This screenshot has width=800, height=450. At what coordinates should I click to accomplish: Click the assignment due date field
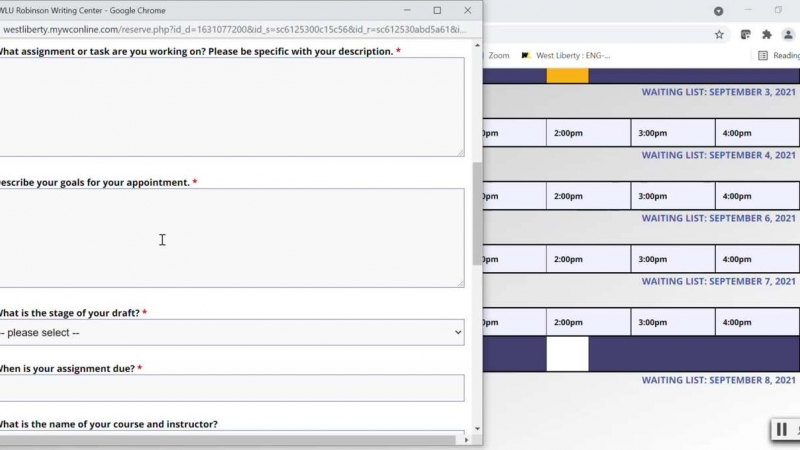[231, 388]
